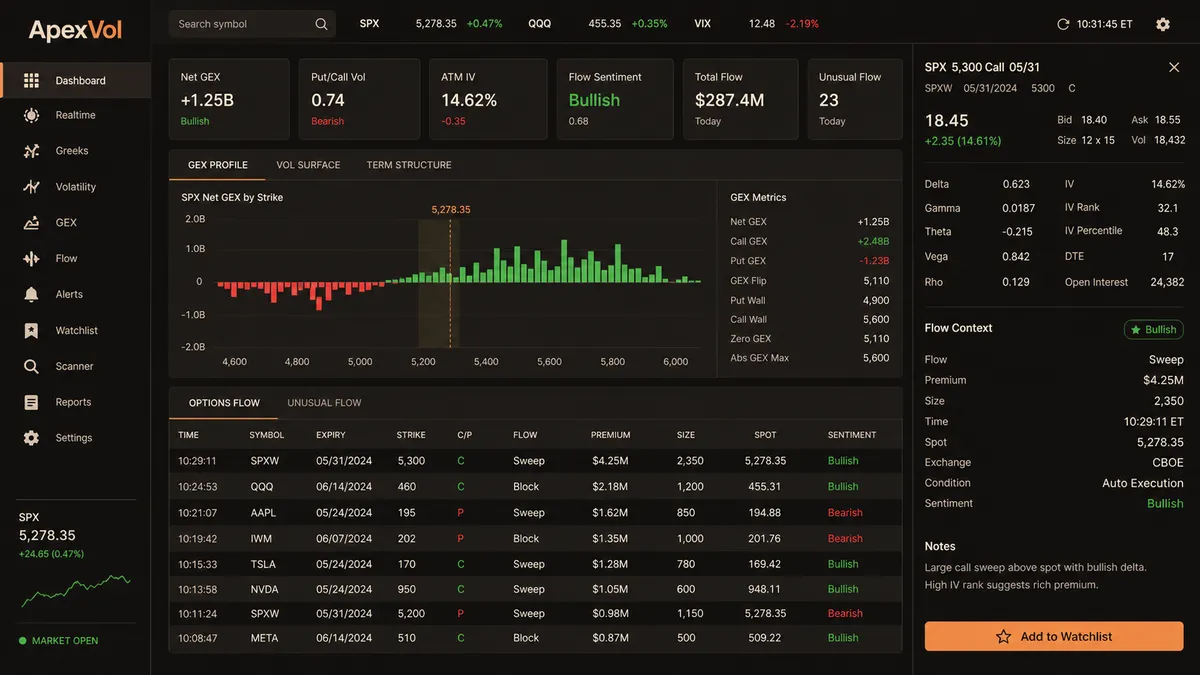Focus the Search symbol field
Screen dimensions: 1200x675
[x=252, y=24]
